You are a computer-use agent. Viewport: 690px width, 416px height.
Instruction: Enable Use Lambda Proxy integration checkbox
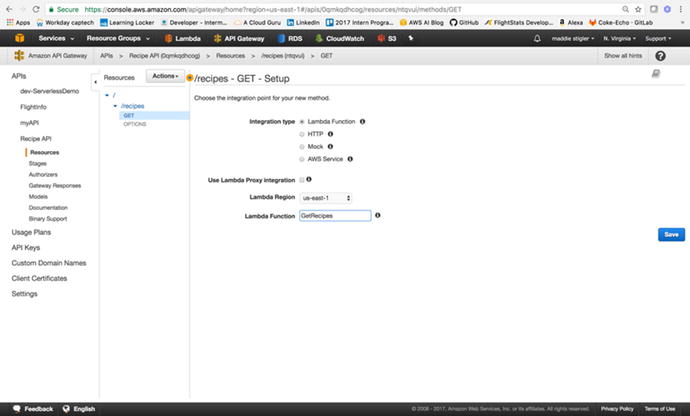[x=302, y=180]
